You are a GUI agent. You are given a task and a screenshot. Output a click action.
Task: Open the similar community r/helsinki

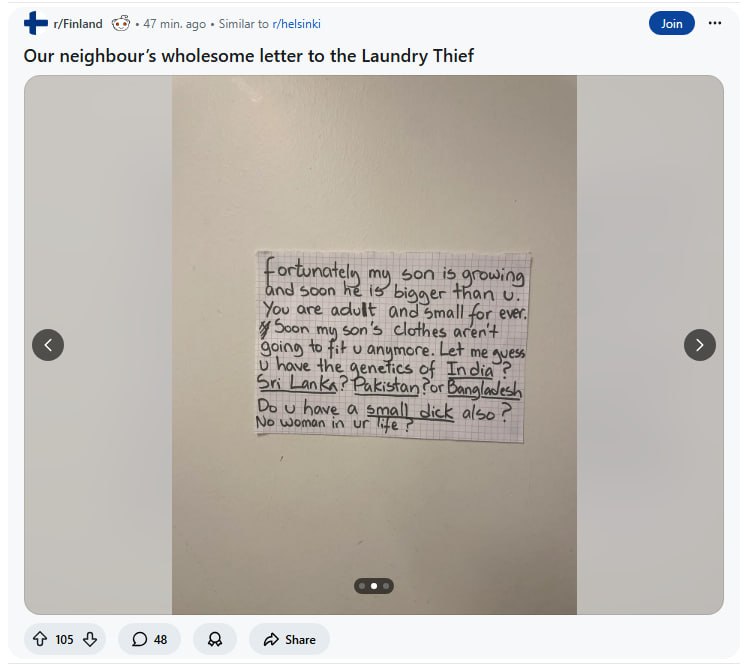296,24
